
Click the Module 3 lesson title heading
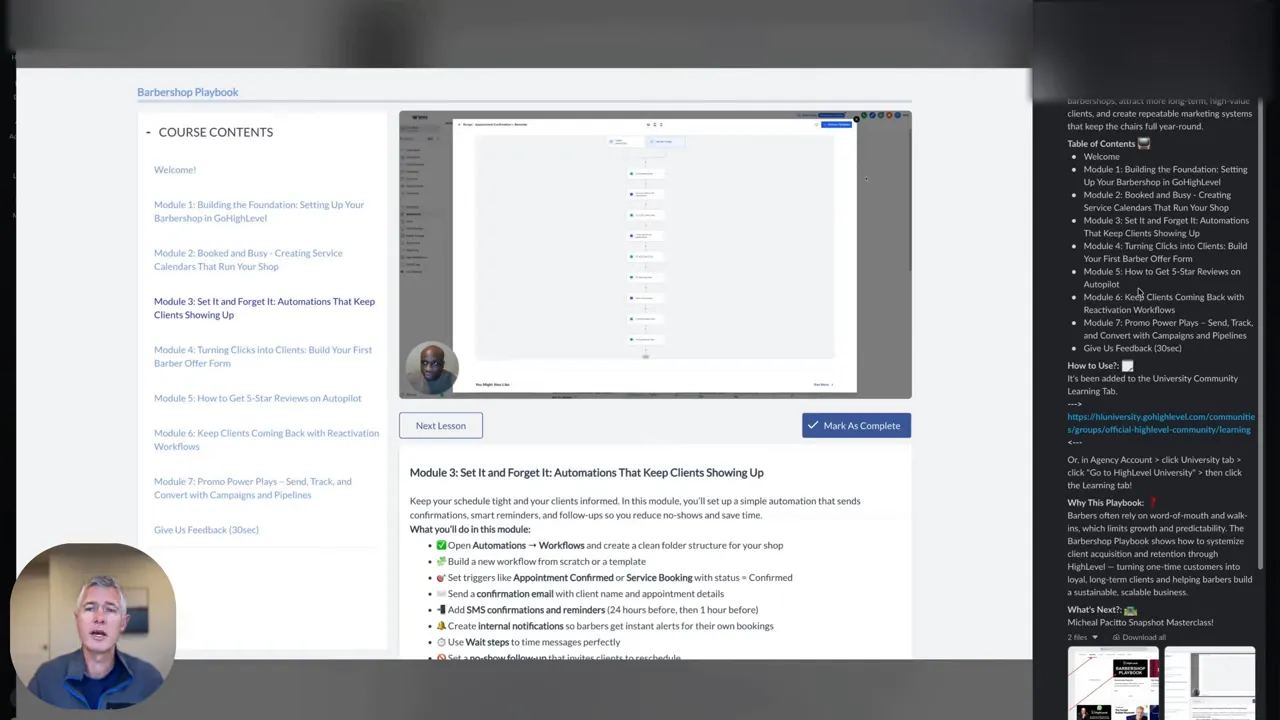click(x=586, y=473)
